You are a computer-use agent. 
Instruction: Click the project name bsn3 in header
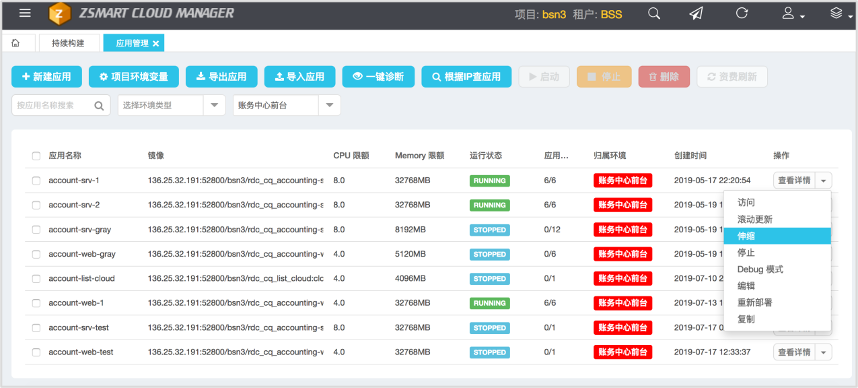pos(554,14)
